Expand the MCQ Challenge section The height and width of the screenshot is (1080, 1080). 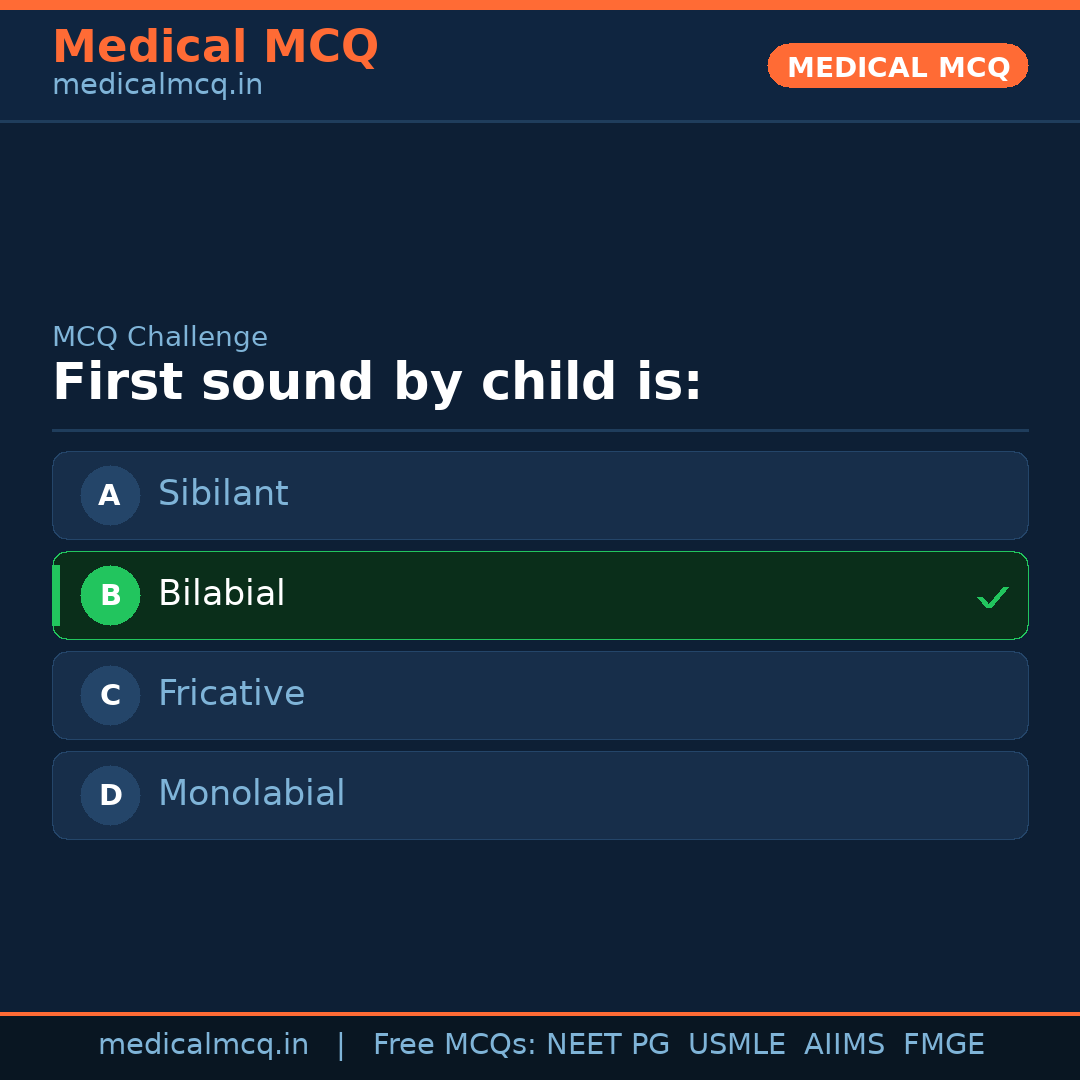coord(160,337)
